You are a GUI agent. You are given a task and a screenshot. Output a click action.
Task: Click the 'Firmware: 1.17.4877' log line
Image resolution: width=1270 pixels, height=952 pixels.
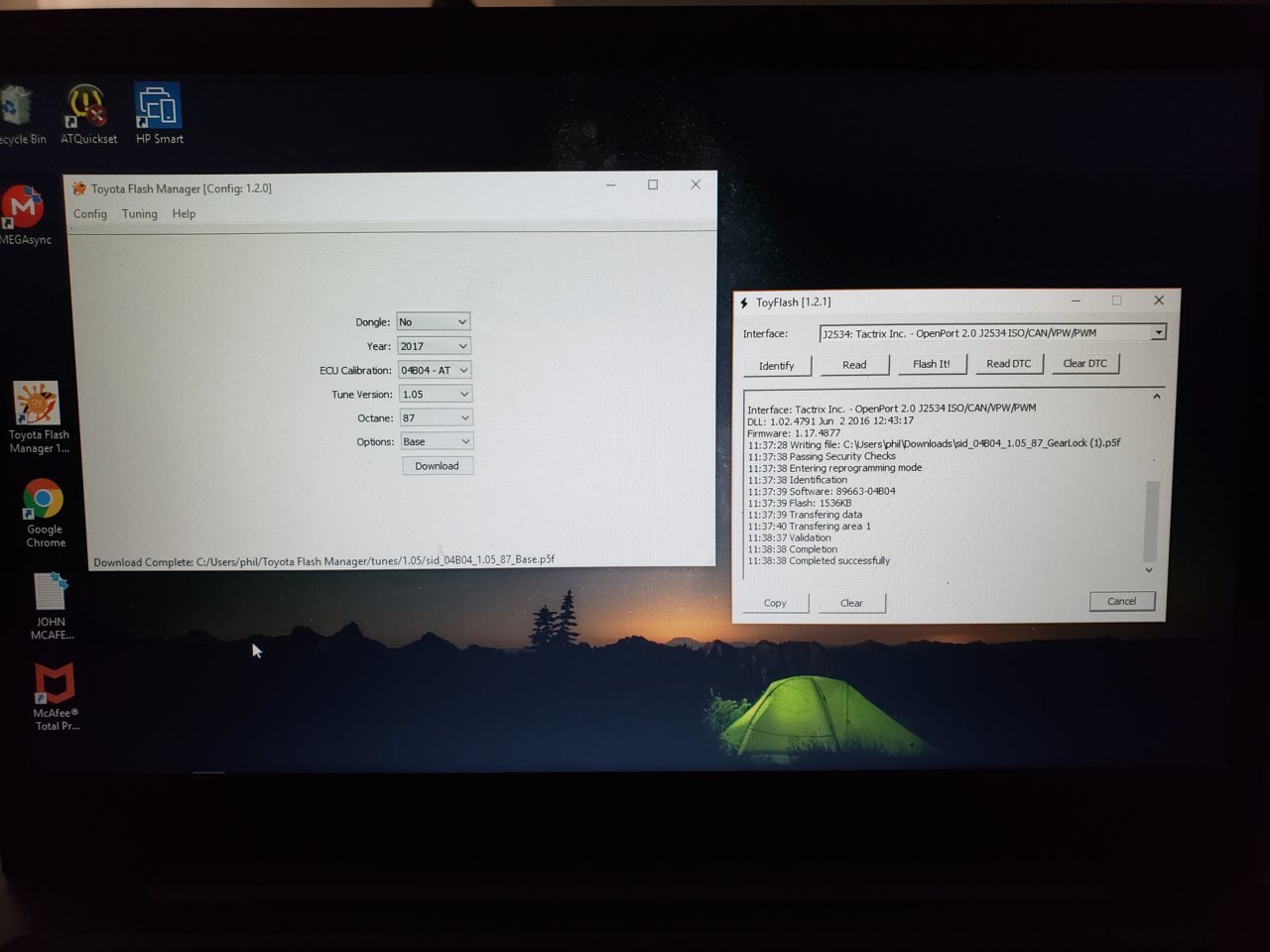click(794, 433)
